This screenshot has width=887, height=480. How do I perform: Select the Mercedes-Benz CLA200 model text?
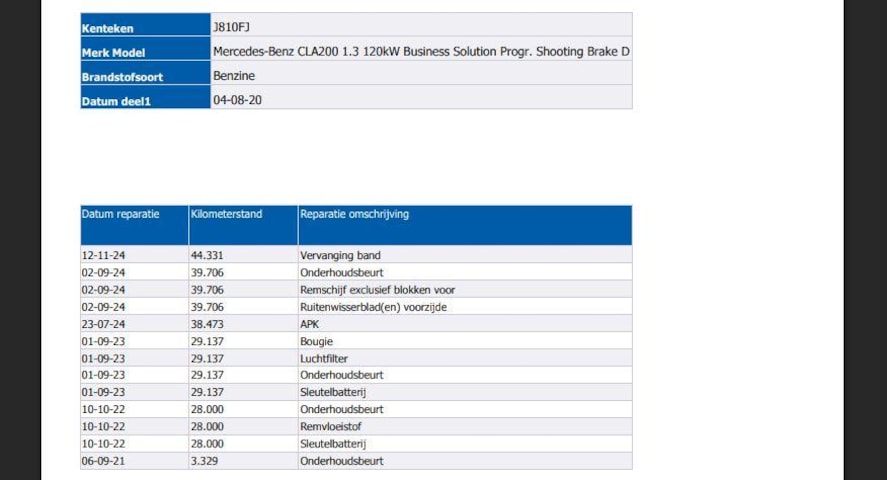pos(420,51)
